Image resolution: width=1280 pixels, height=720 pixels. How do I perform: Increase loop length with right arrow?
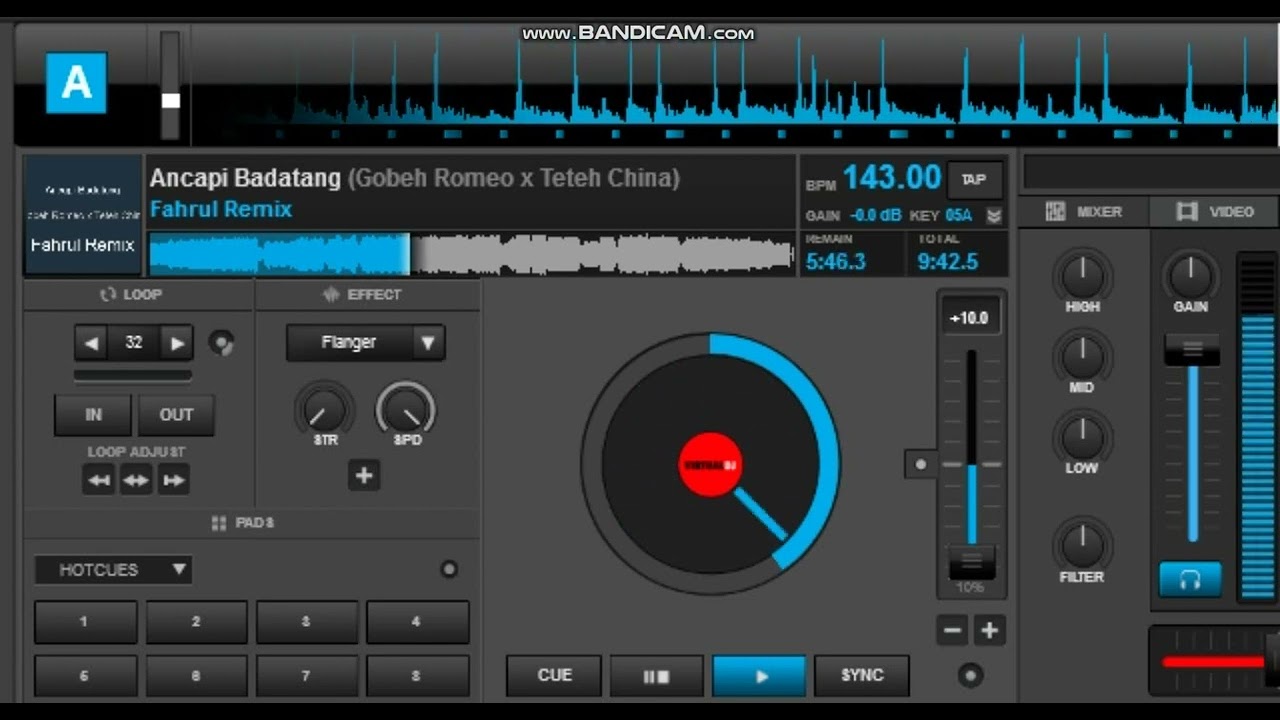[176, 343]
